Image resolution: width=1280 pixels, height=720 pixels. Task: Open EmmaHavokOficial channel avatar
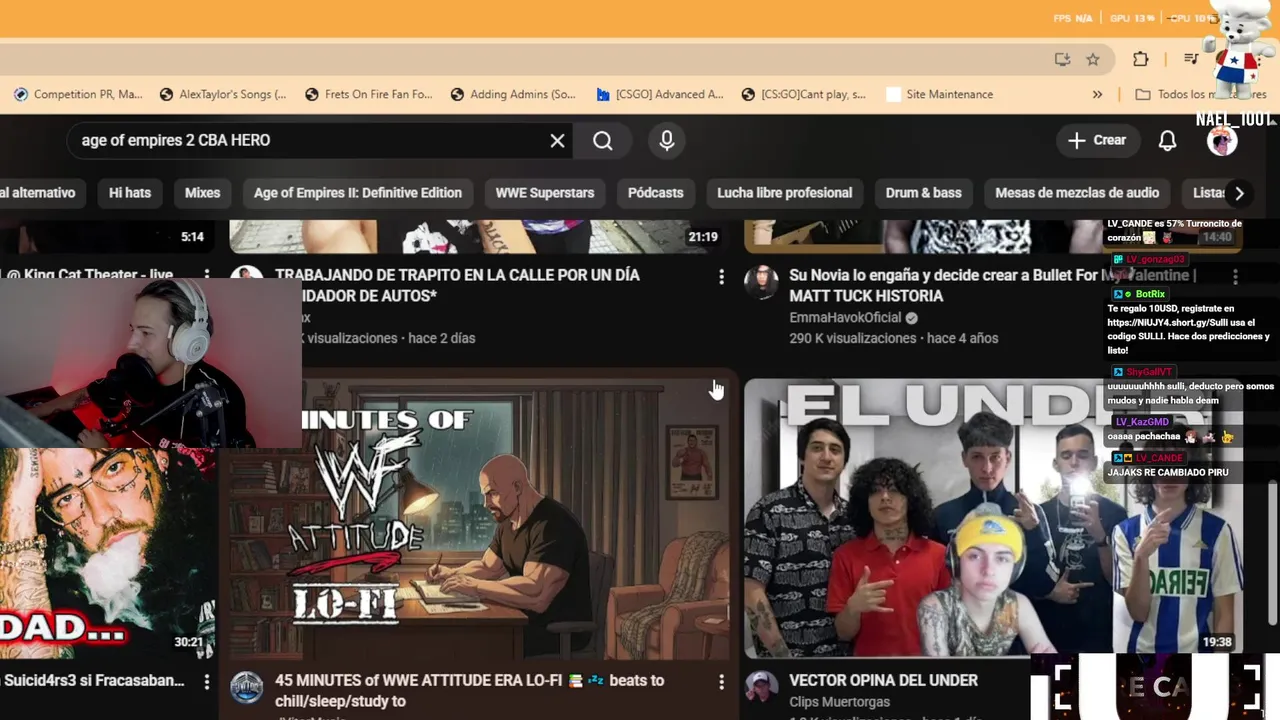click(x=761, y=282)
